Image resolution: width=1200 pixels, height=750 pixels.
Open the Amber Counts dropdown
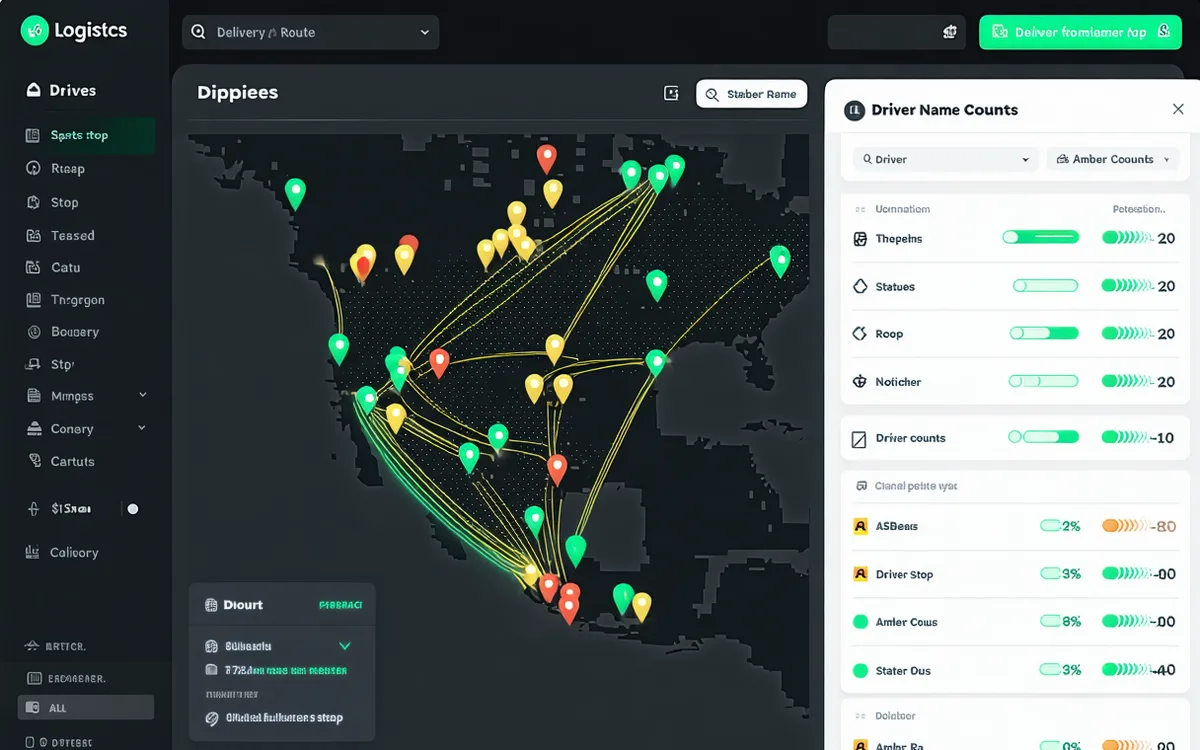pos(1113,159)
